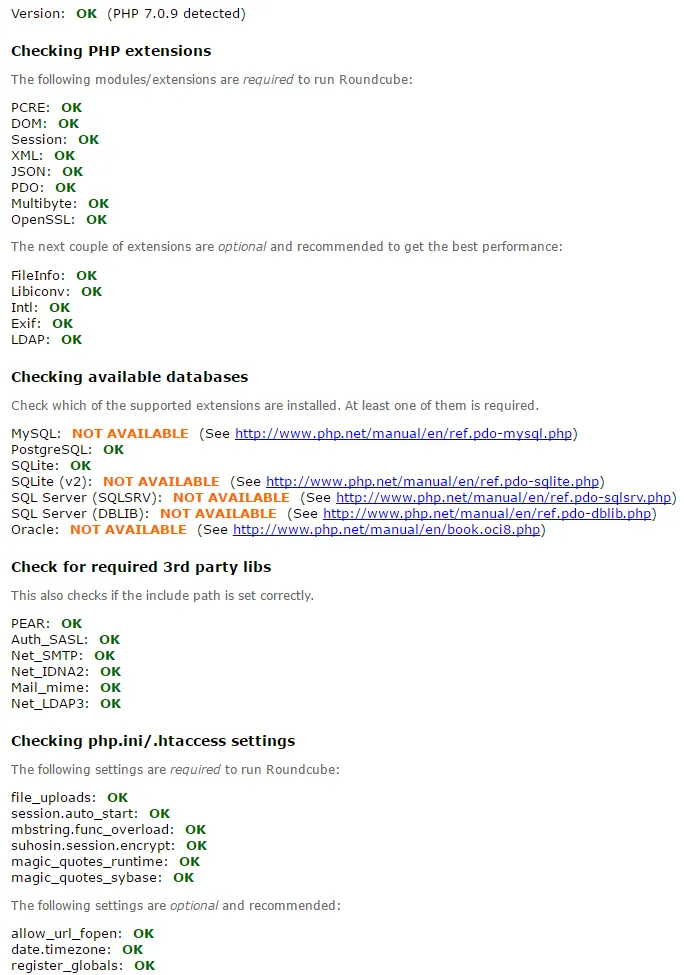
Task: Click the Mail_mime label
Action: (50, 688)
